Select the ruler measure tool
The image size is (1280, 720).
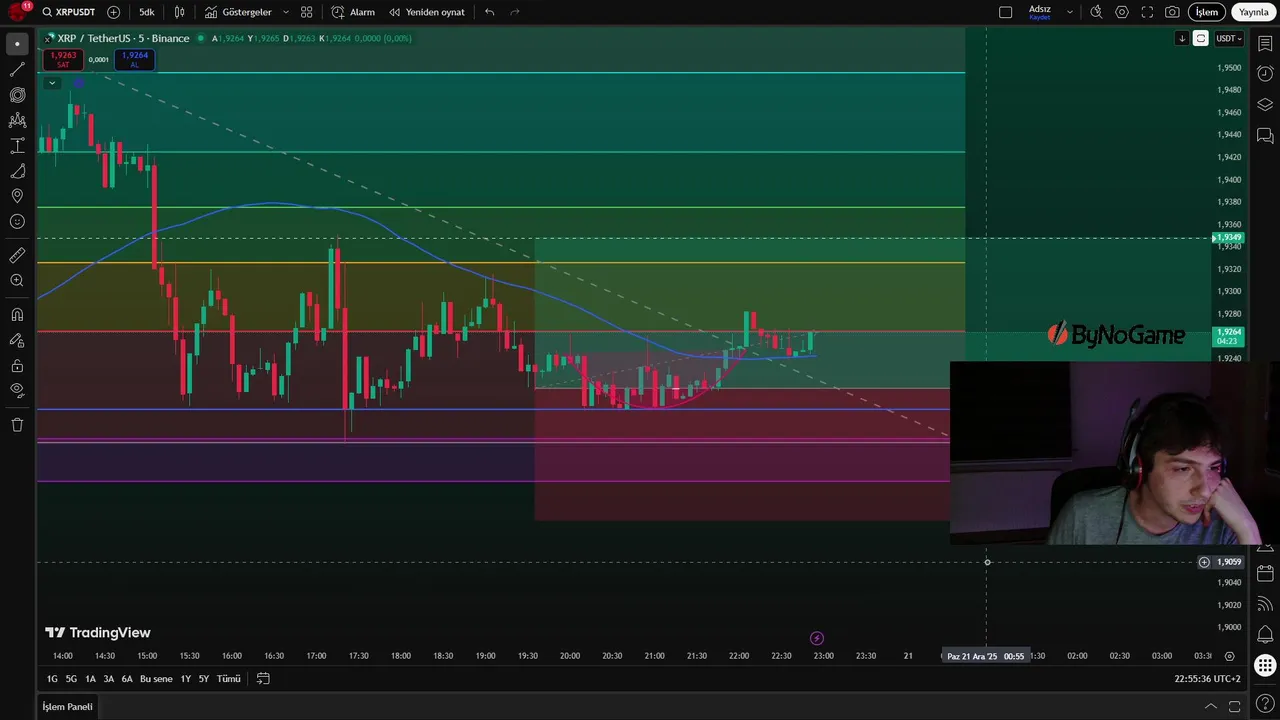[17, 256]
